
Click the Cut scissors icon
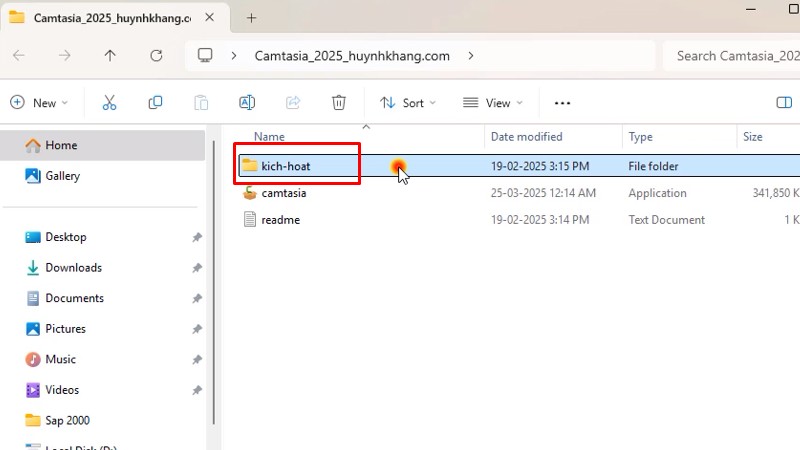(x=109, y=103)
